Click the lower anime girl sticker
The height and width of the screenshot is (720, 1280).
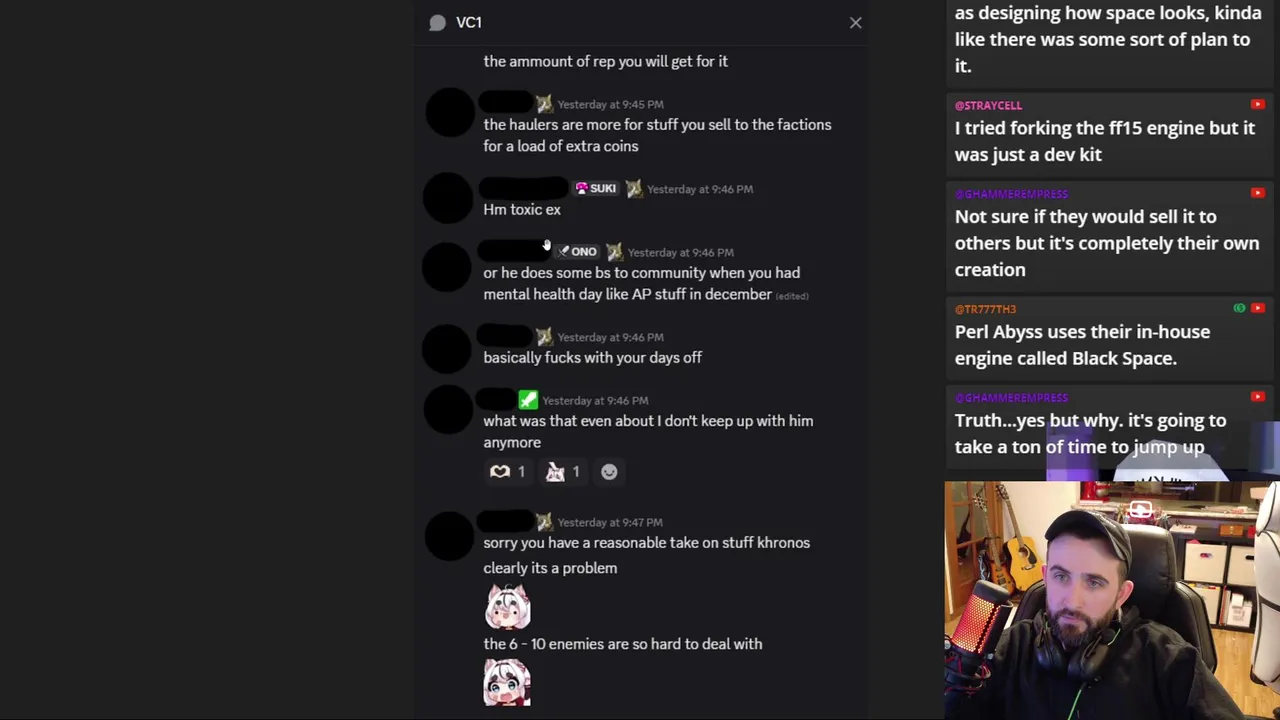[507, 683]
